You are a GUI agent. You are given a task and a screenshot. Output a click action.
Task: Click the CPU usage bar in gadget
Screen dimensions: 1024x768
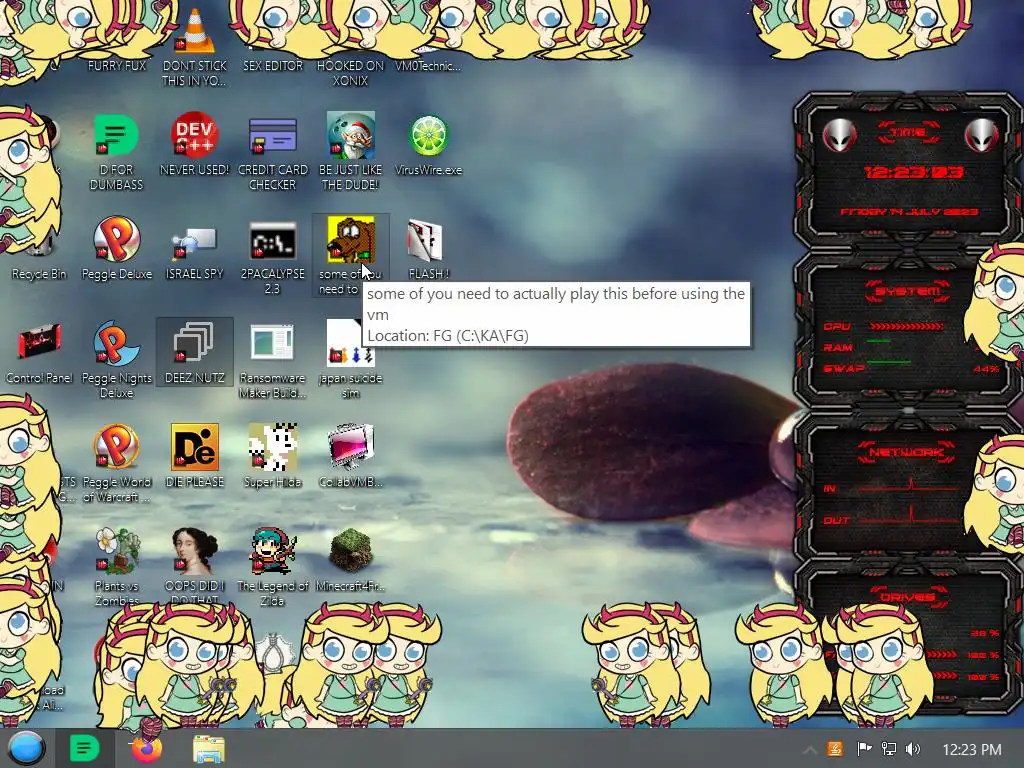tap(906, 326)
